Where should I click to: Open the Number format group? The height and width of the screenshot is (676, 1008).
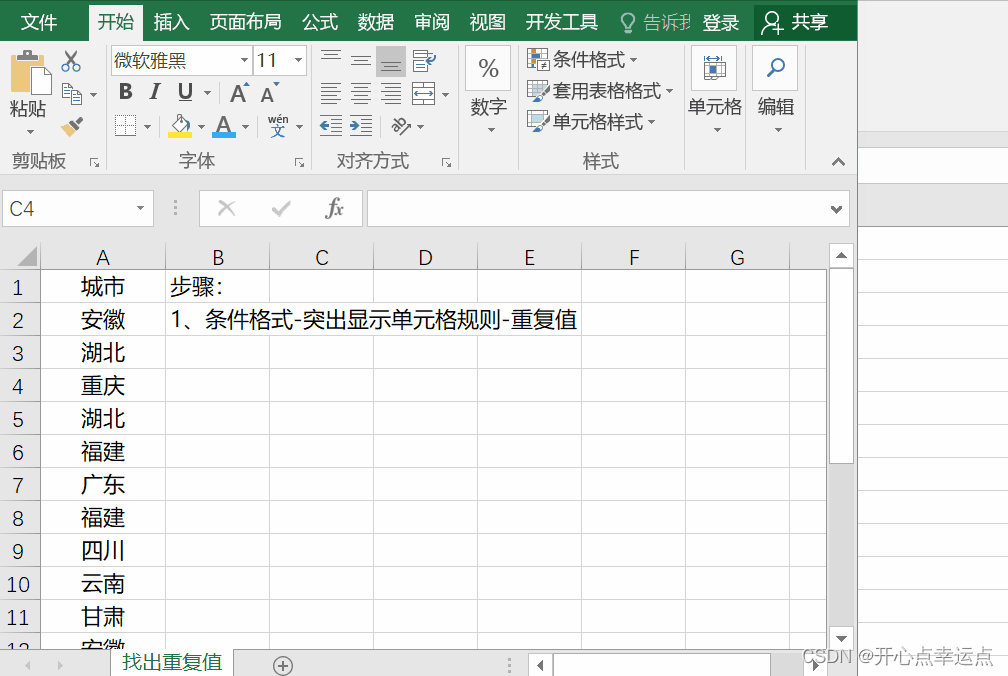point(489,89)
